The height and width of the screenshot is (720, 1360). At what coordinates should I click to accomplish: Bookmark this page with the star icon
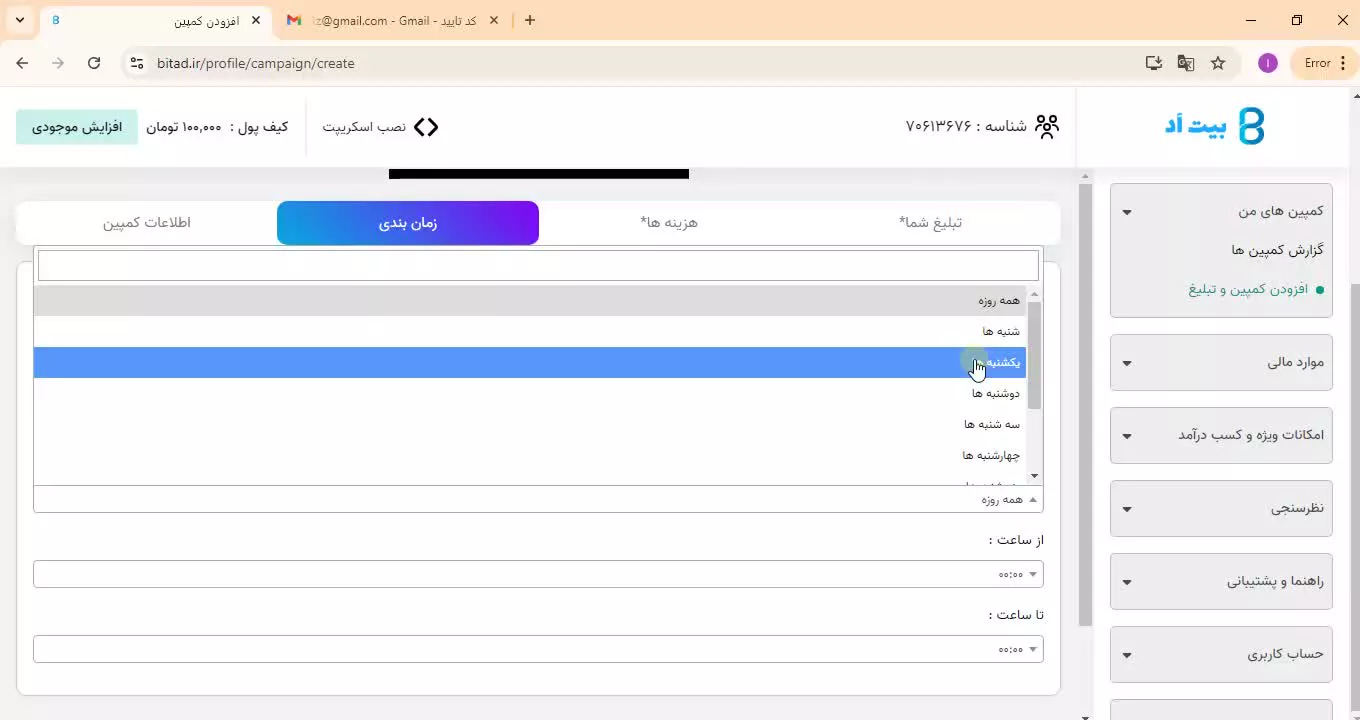(x=1218, y=63)
